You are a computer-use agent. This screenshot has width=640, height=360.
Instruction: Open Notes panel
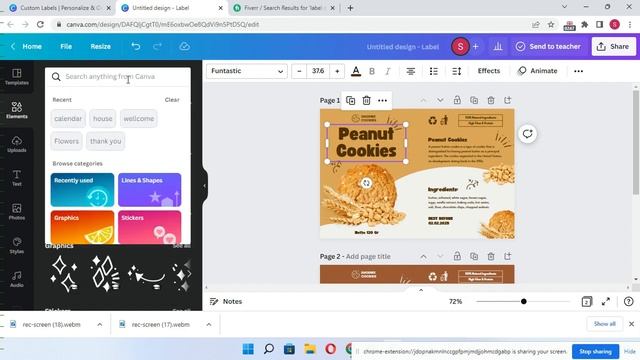tap(226, 302)
